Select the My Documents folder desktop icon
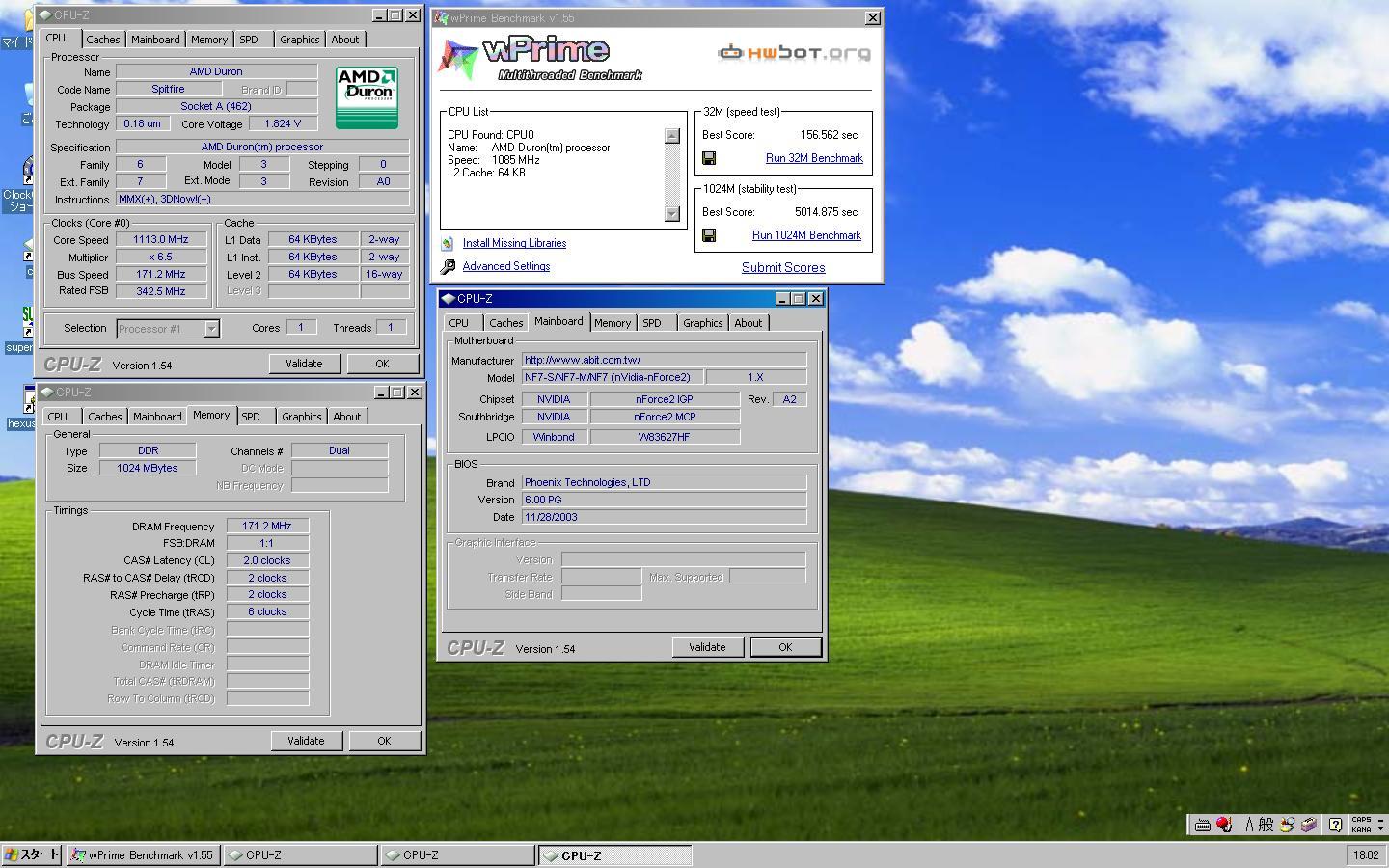Viewport: 1389px width, 868px height. point(19,29)
